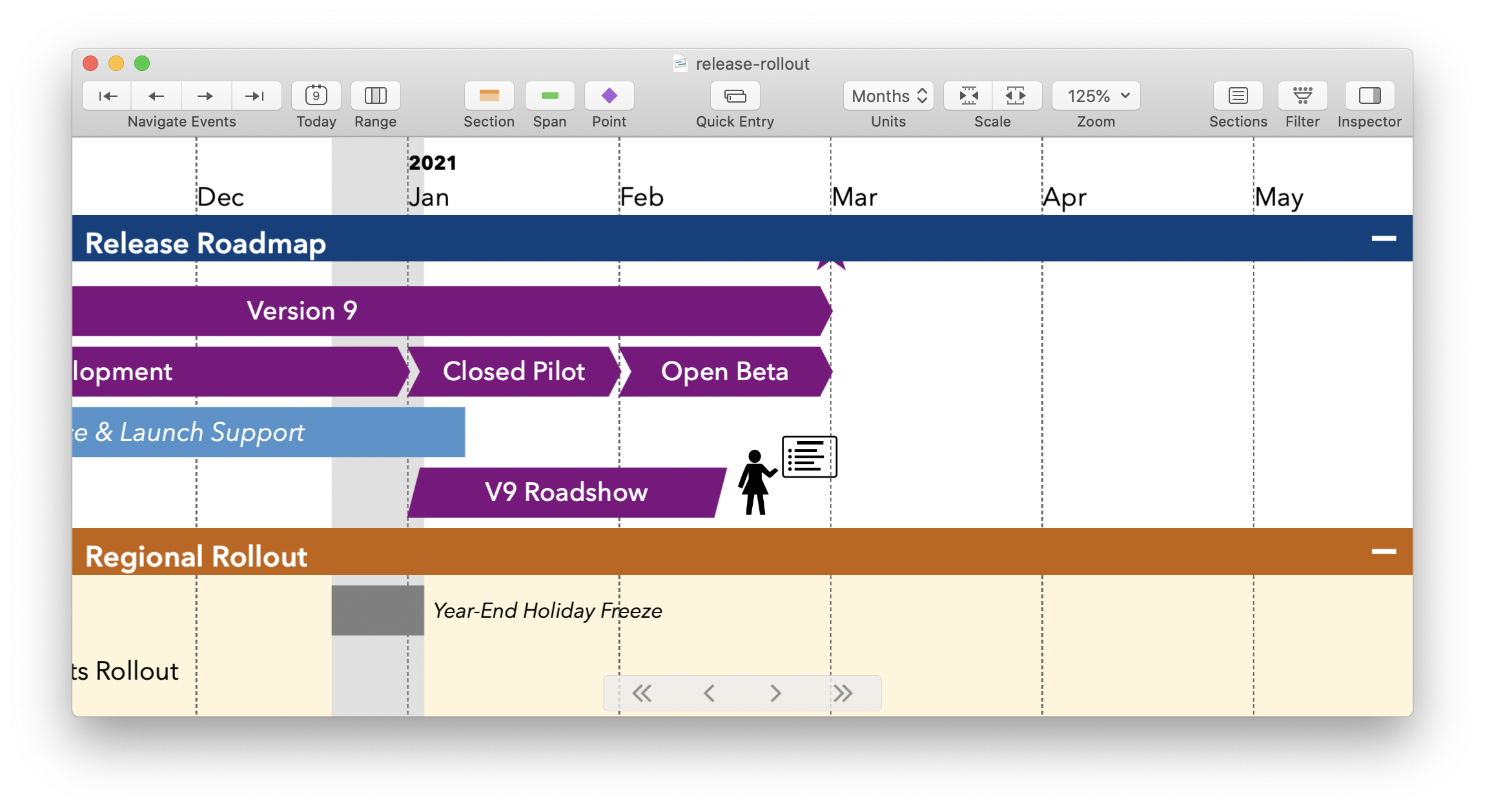Image resolution: width=1485 pixels, height=812 pixels.
Task: Open the Range tool
Action: point(375,96)
